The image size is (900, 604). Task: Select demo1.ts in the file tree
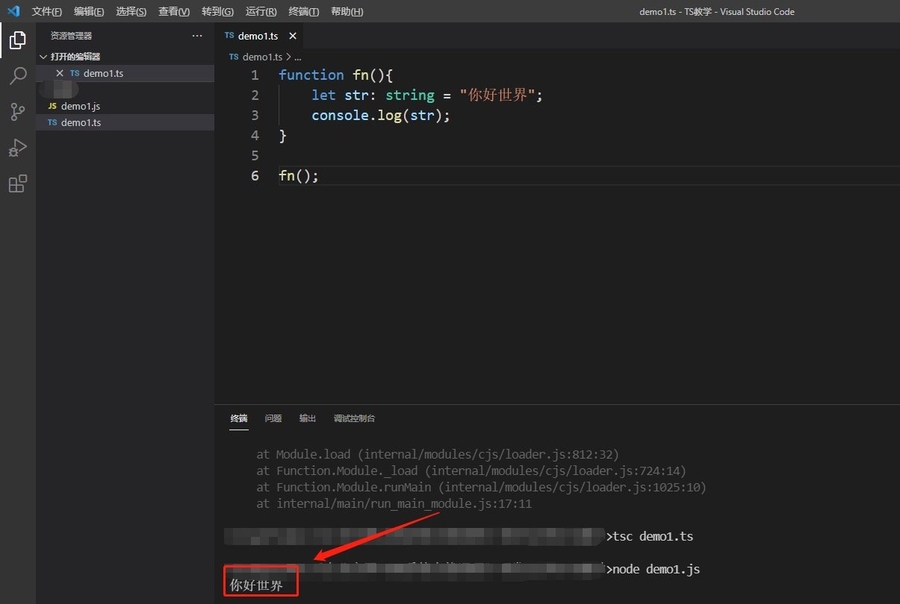coord(80,123)
